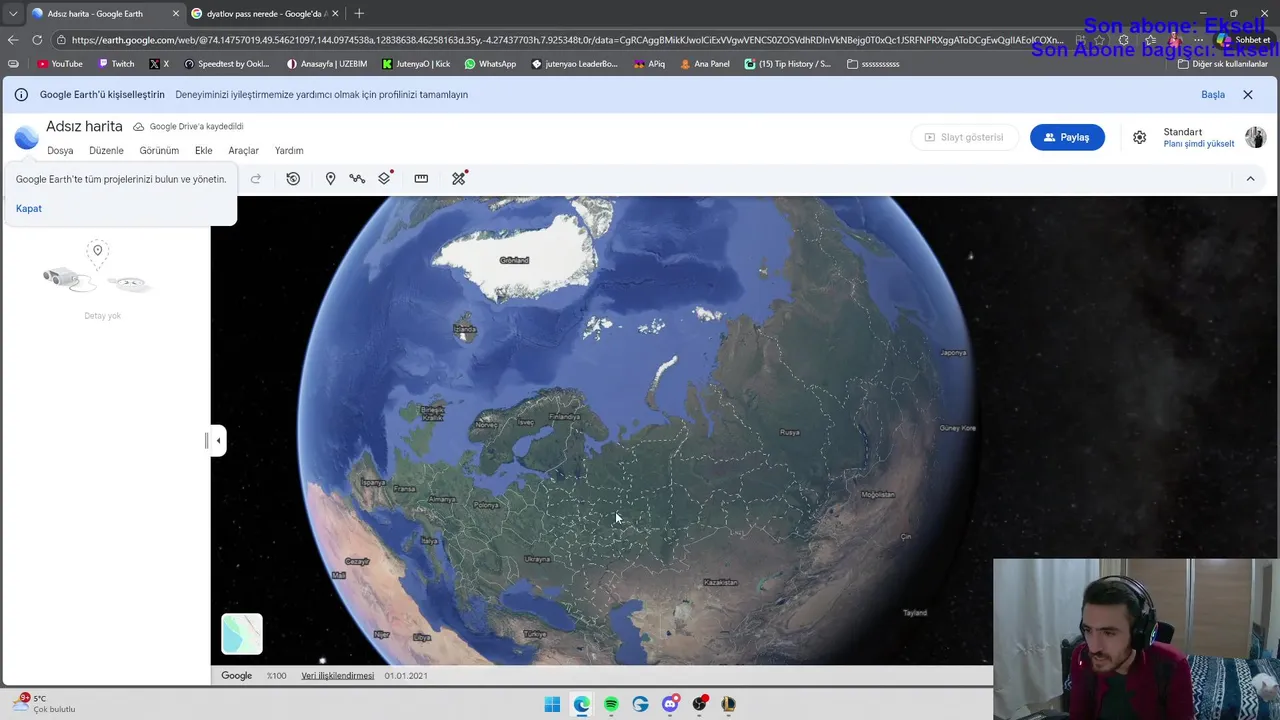
Task: Click Planı şimdi yükselt link
Action: pyautogui.click(x=1199, y=144)
